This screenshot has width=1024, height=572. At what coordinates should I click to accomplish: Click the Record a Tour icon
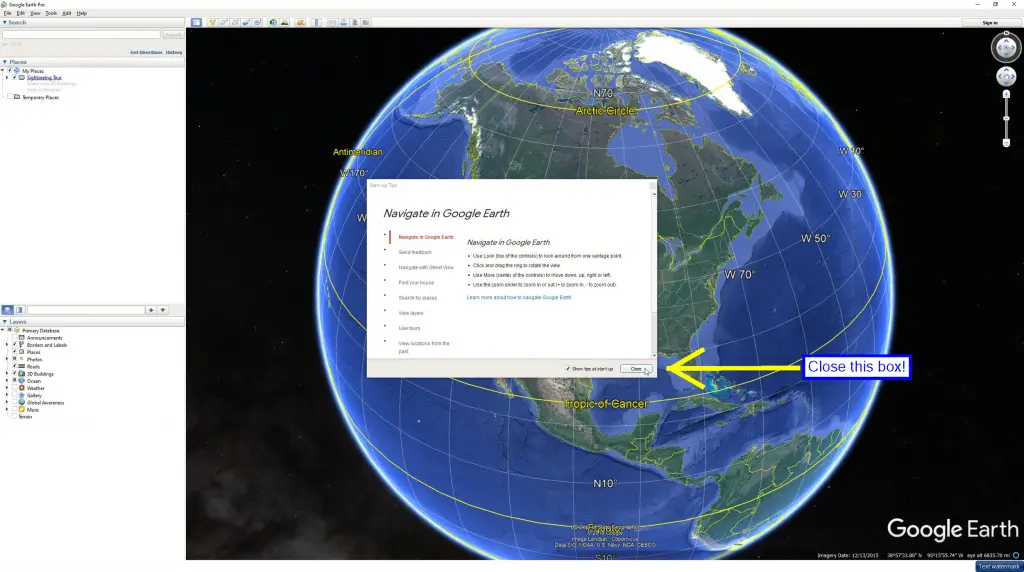click(257, 22)
